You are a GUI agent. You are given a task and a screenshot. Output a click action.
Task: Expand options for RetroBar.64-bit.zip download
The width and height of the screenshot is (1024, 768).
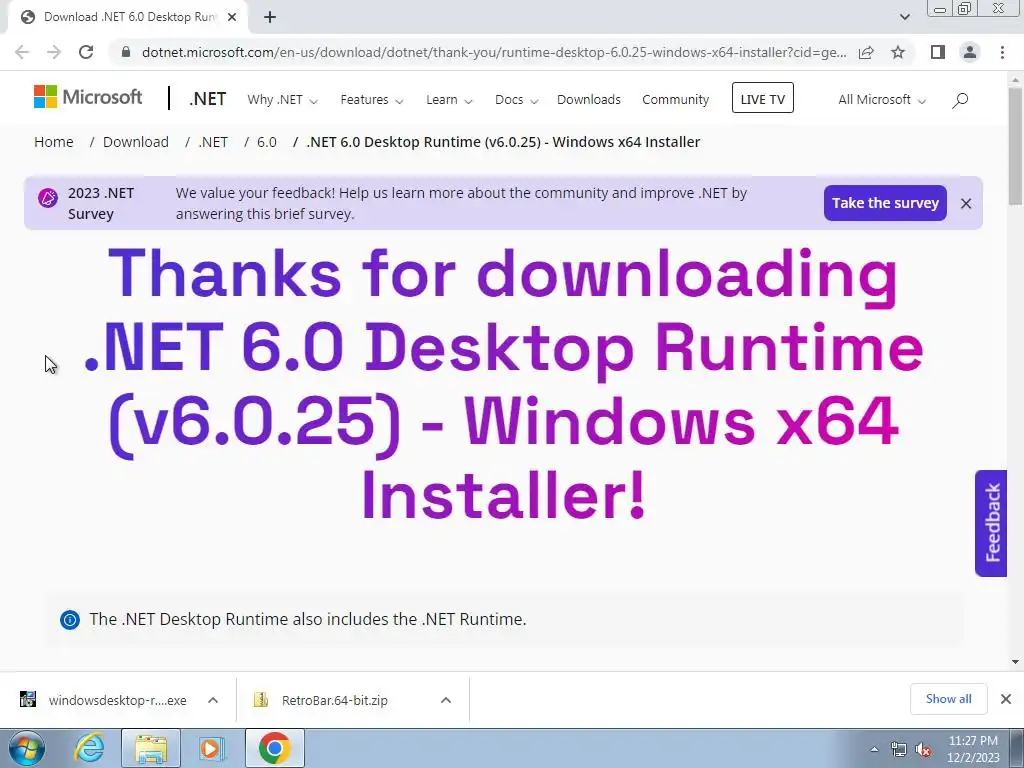[446, 700]
